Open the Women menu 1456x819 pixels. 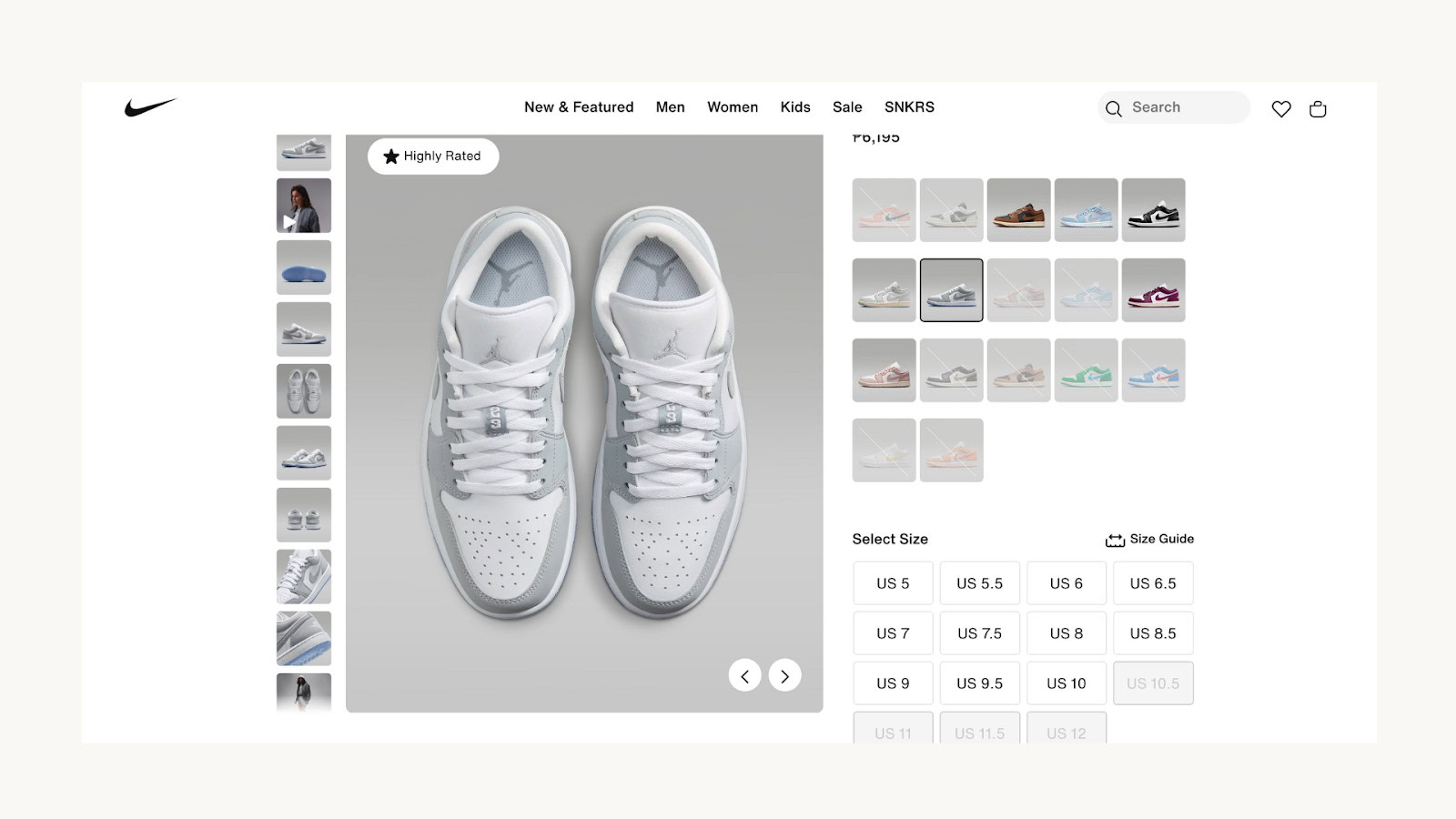(x=733, y=107)
